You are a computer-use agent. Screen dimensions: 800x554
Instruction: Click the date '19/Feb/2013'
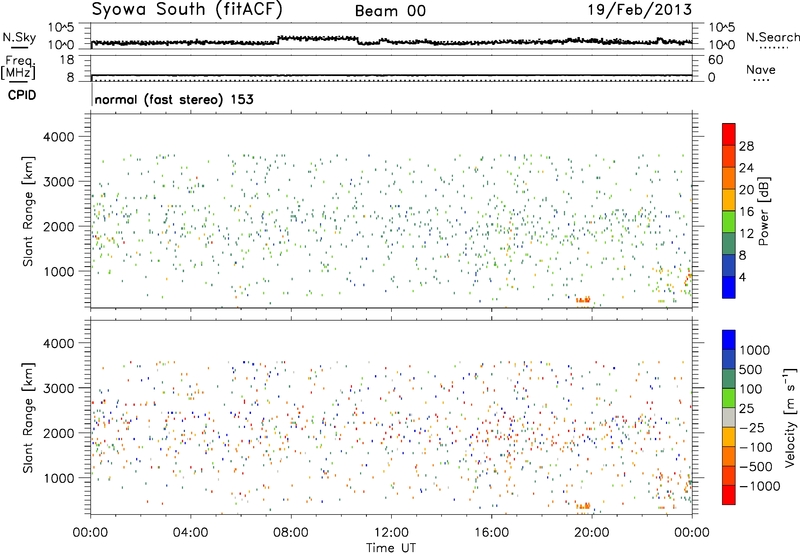(x=640, y=9)
